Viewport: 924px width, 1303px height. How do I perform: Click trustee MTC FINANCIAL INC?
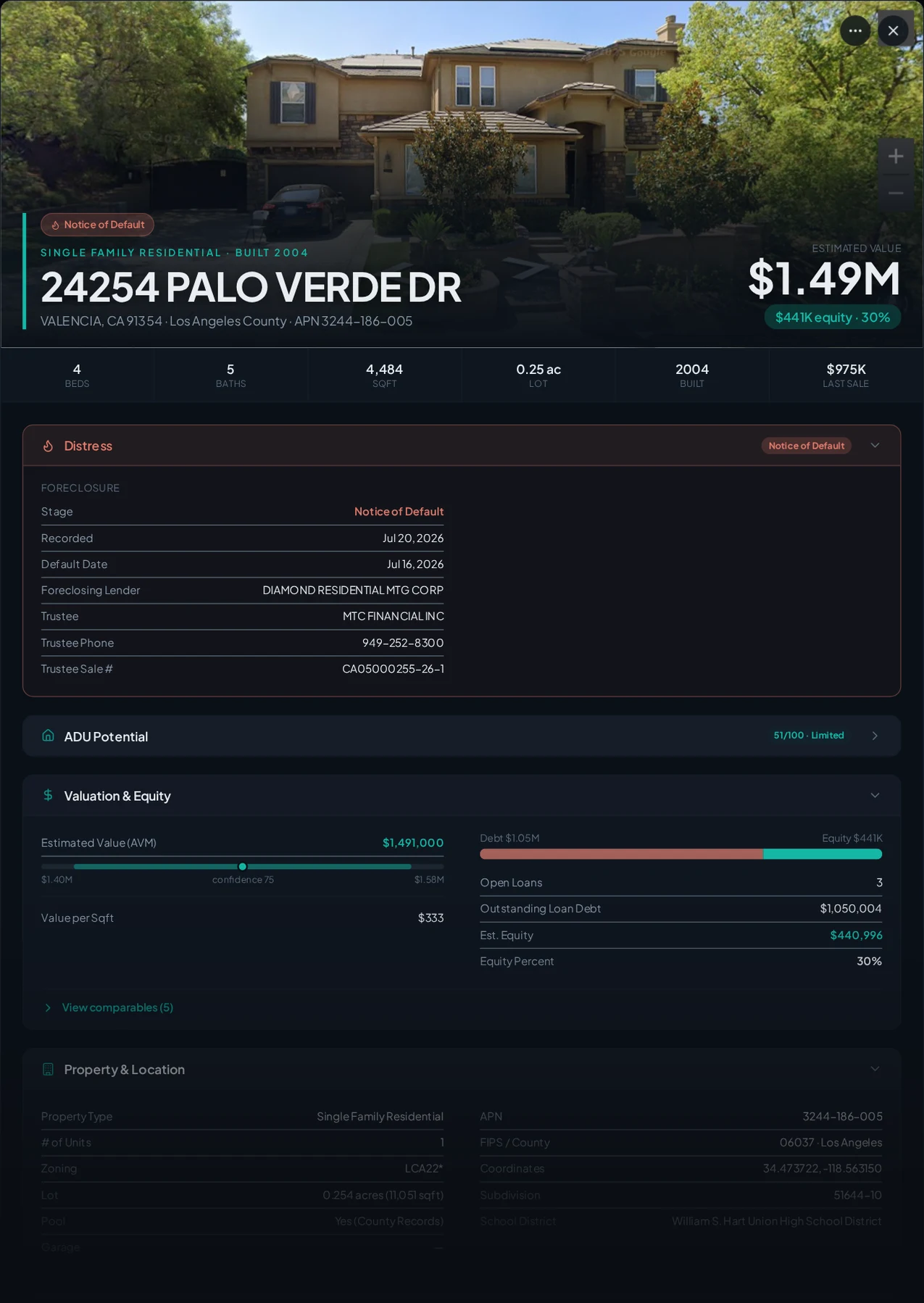[394, 617]
